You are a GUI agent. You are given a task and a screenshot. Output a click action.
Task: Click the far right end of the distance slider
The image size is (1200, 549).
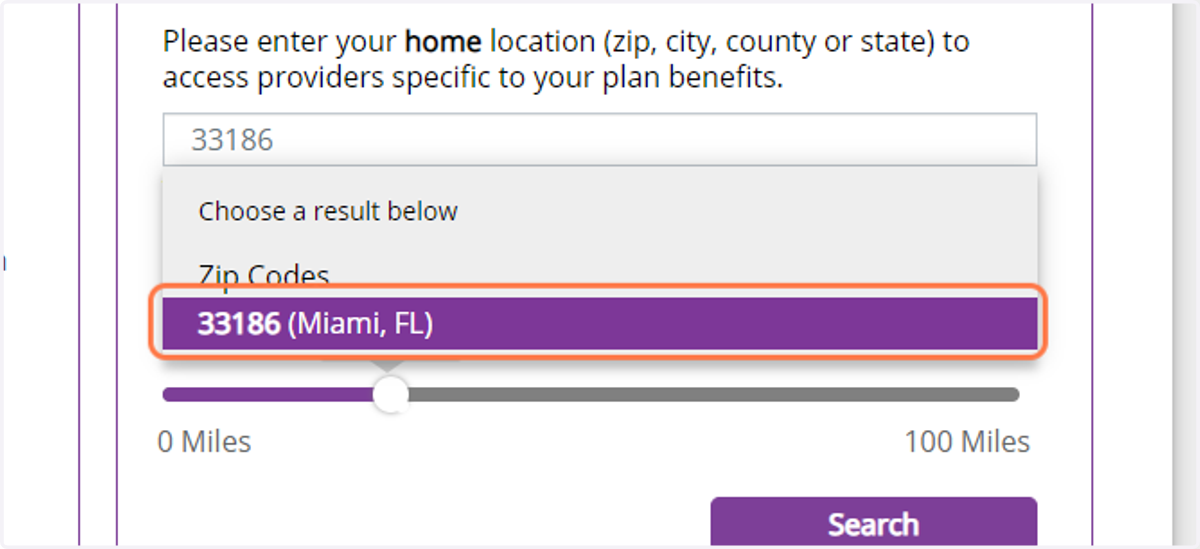pos(1014,394)
